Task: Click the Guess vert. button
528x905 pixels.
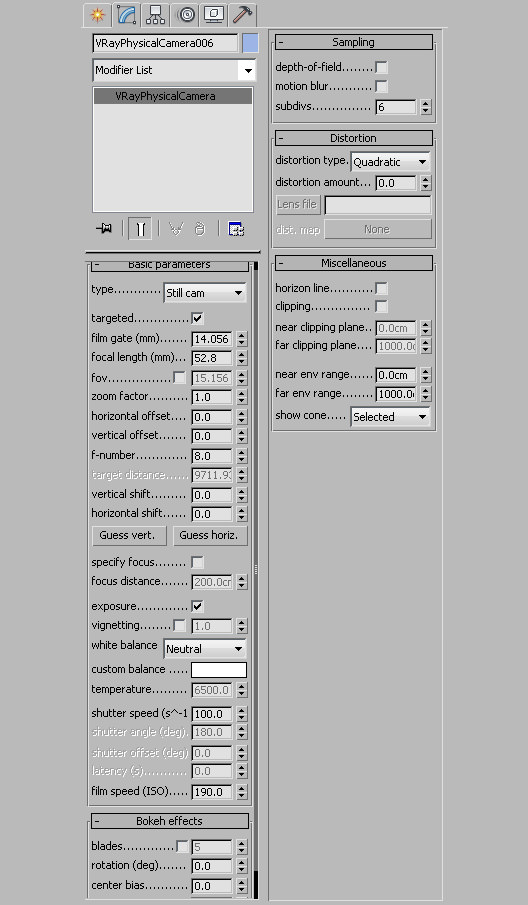Action: point(129,536)
